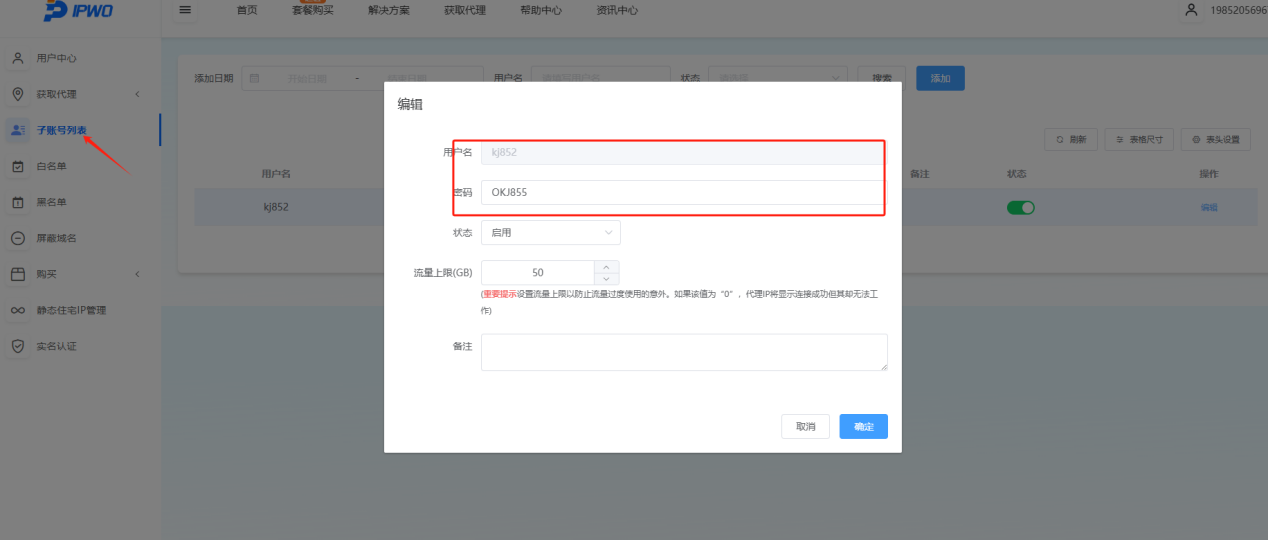Expand the 获取代理 sidebar submenu

[137, 94]
